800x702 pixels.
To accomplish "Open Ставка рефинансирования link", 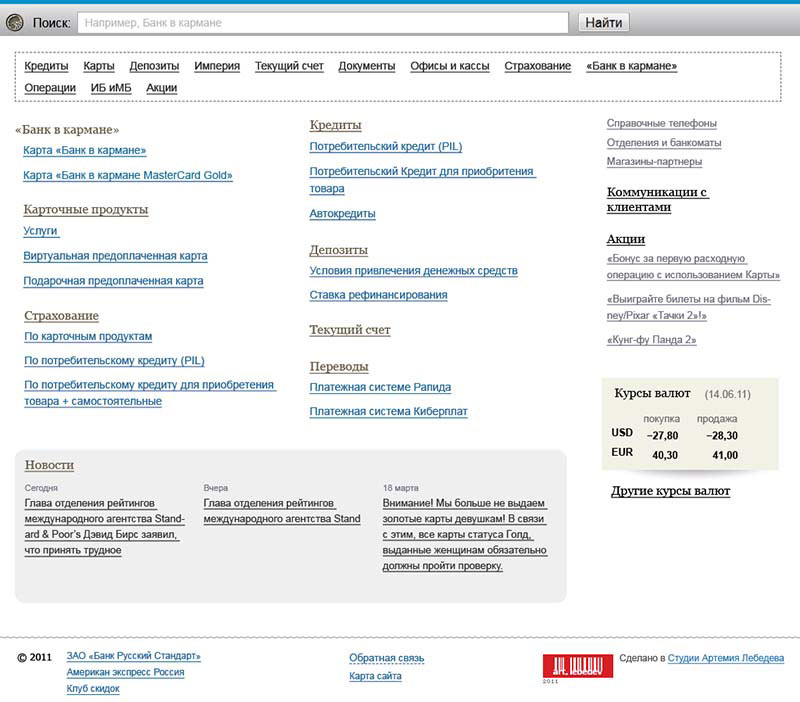I will pos(378,296).
